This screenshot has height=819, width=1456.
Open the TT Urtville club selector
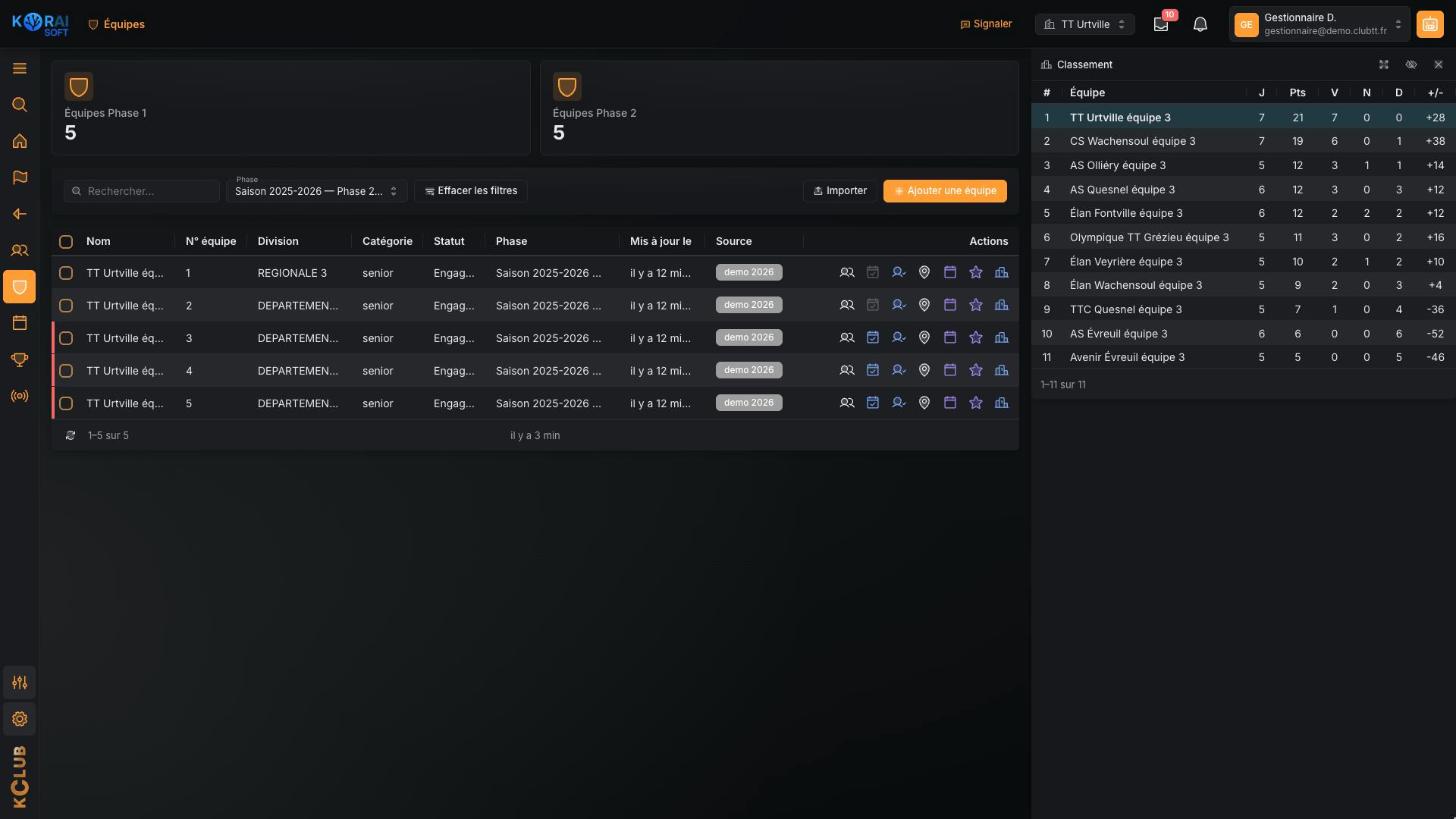tap(1084, 24)
